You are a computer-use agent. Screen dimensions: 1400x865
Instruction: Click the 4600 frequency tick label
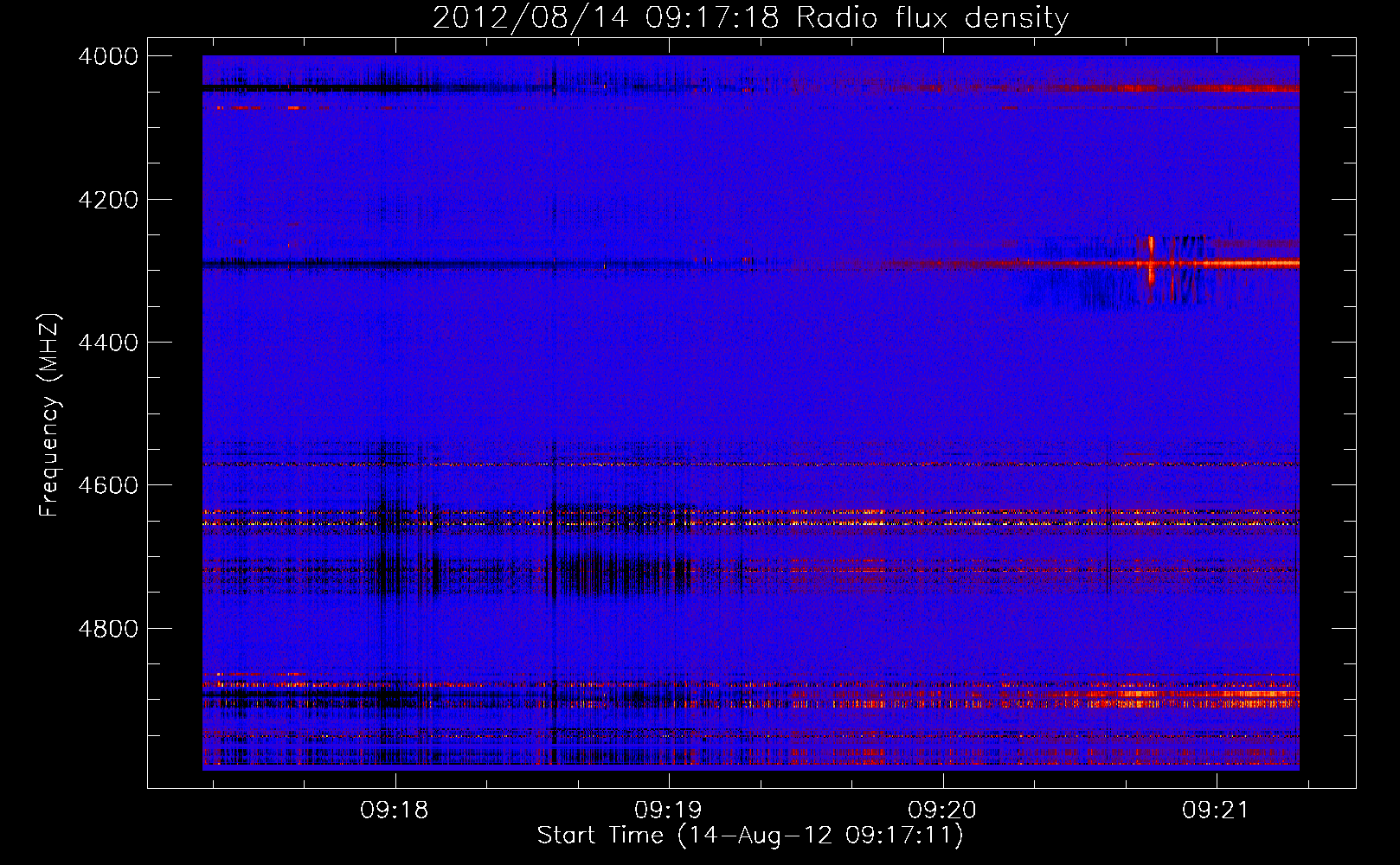tap(108, 485)
